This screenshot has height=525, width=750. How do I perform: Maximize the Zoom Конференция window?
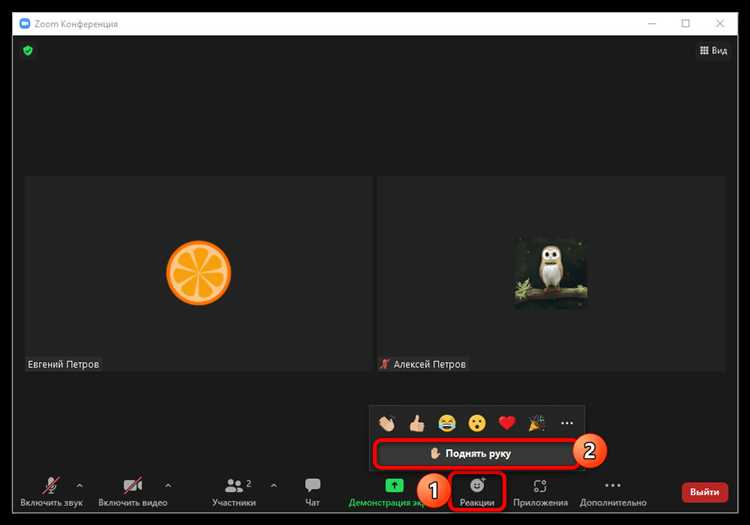685,23
